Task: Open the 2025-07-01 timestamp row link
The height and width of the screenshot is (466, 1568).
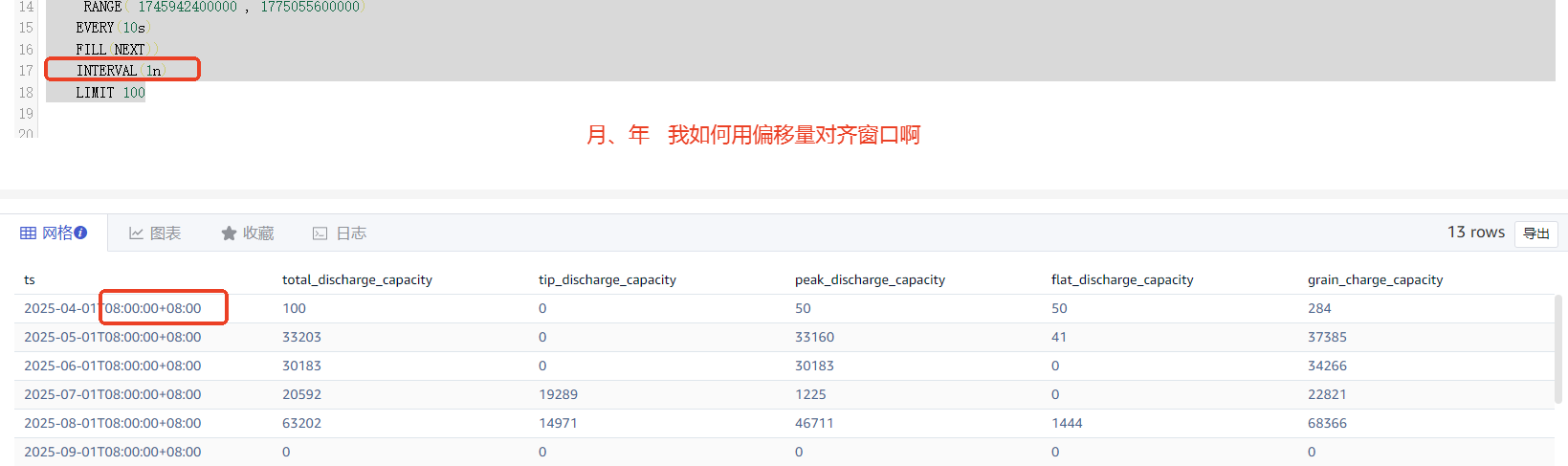Action: [x=112, y=394]
